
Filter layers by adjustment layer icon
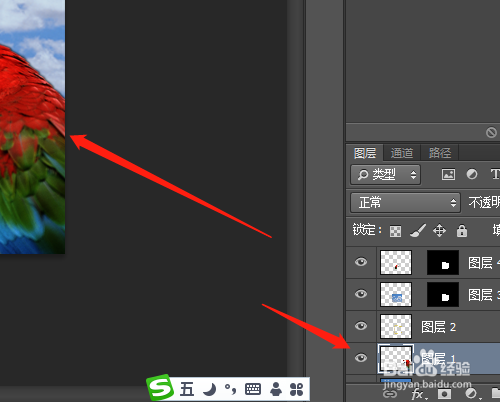pos(472,174)
